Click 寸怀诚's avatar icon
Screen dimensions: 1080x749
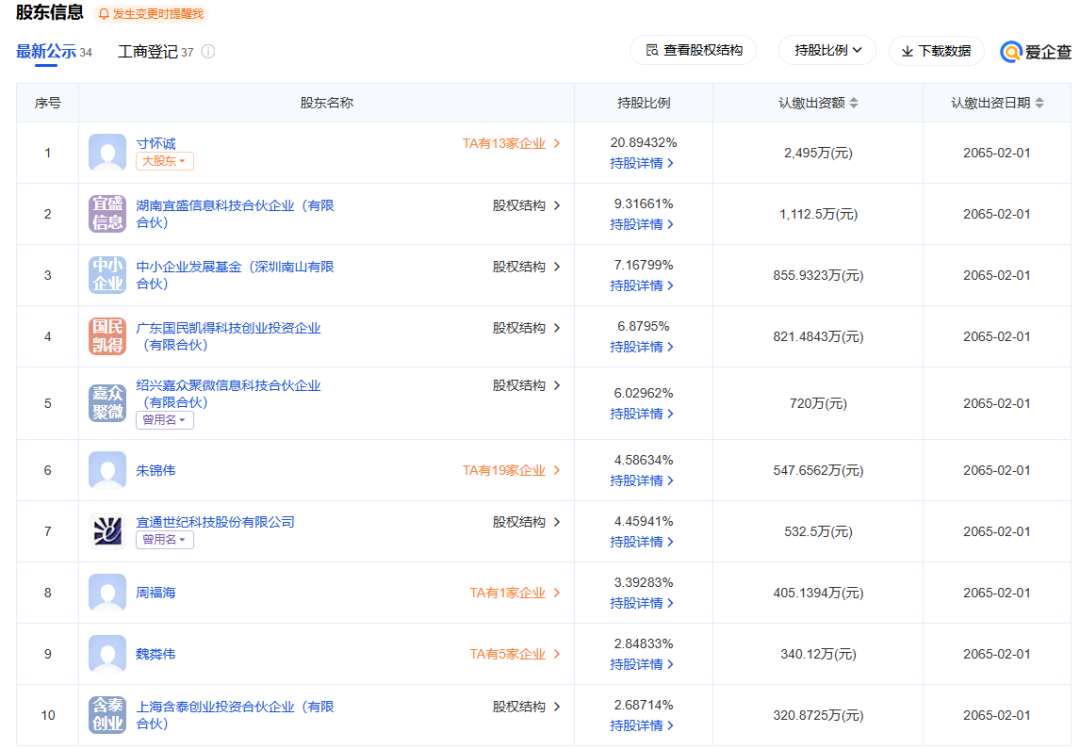point(107,153)
